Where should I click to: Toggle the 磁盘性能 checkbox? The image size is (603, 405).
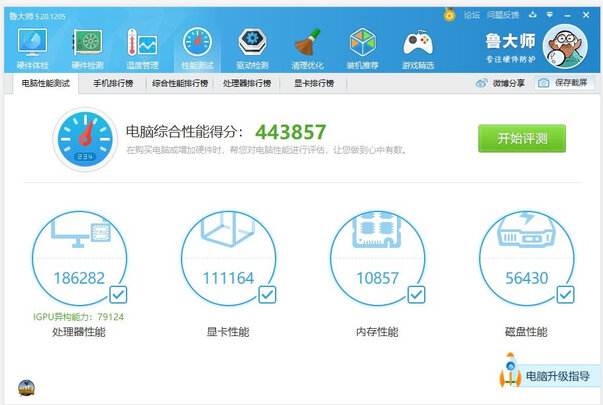click(x=565, y=294)
